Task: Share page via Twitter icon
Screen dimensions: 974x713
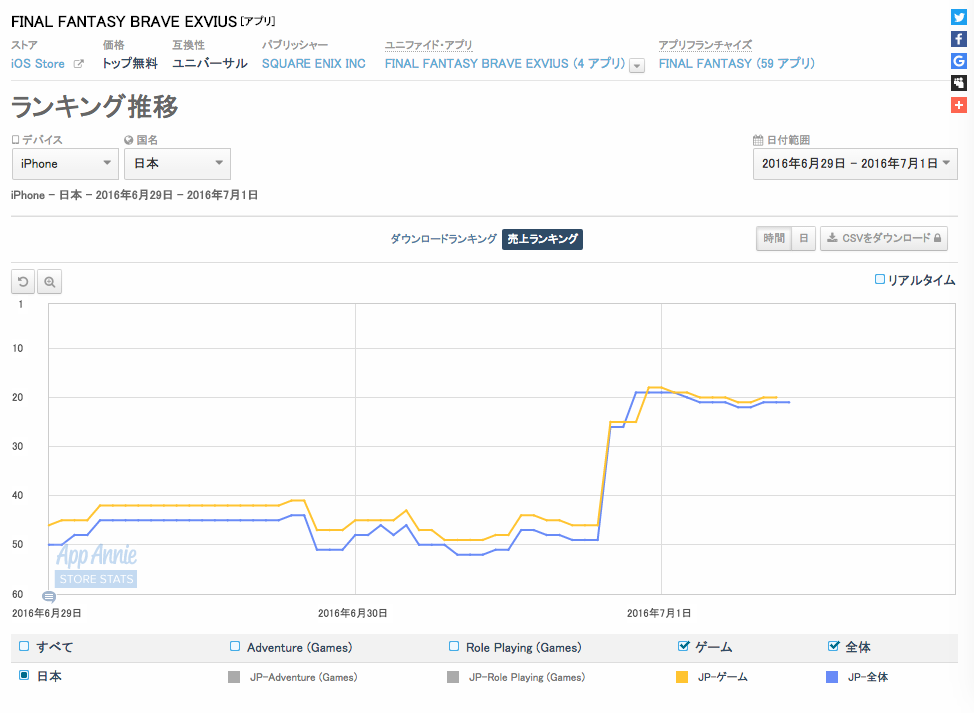Action: click(x=958, y=17)
